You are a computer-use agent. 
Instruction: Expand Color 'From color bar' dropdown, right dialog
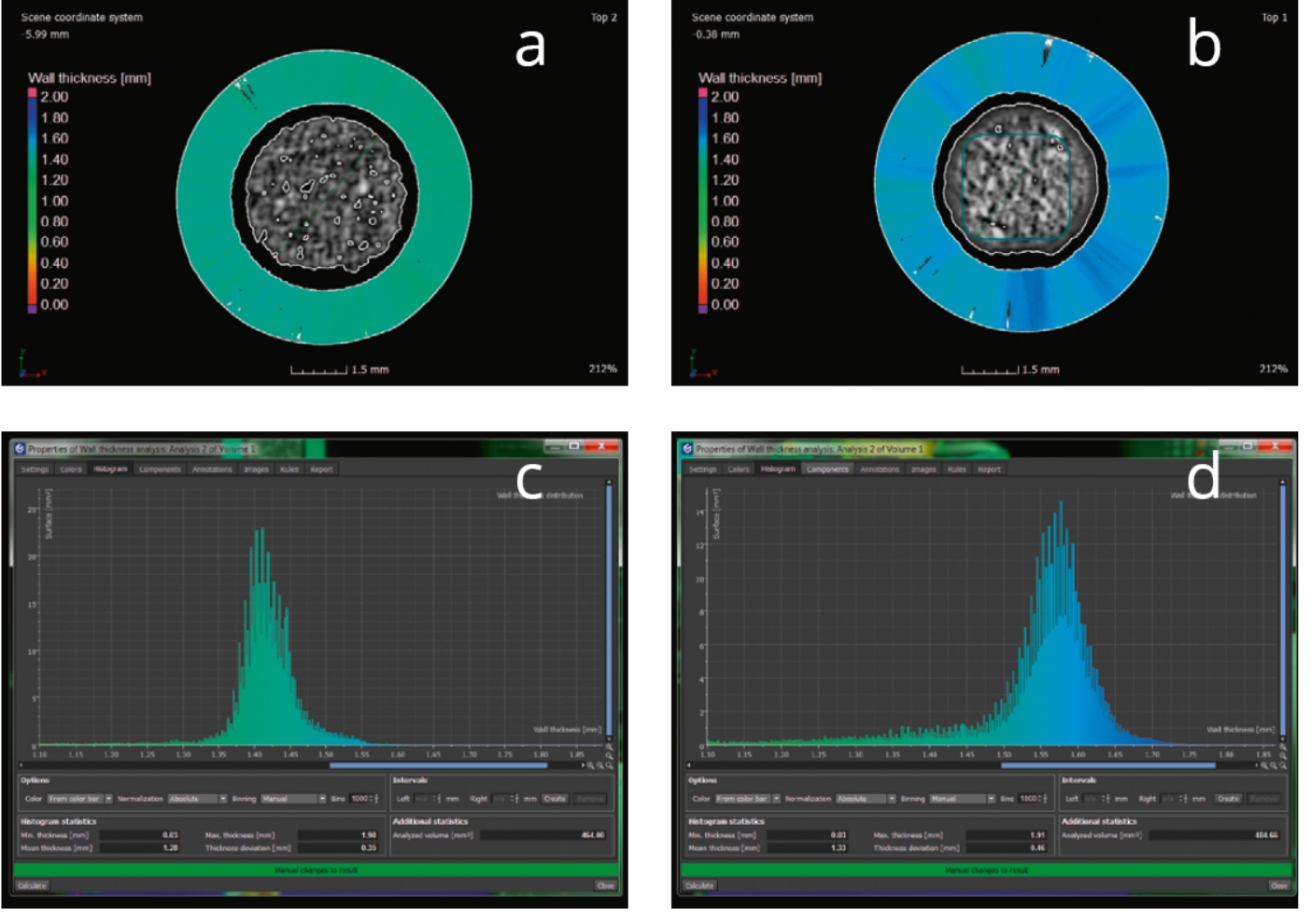tap(748, 799)
